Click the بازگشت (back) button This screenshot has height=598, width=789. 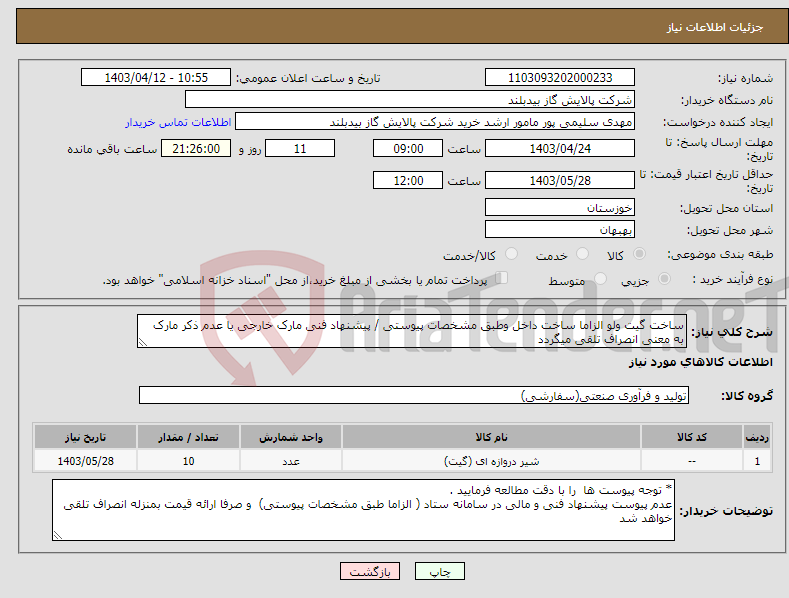pyautogui.click(x=370, y=572)
